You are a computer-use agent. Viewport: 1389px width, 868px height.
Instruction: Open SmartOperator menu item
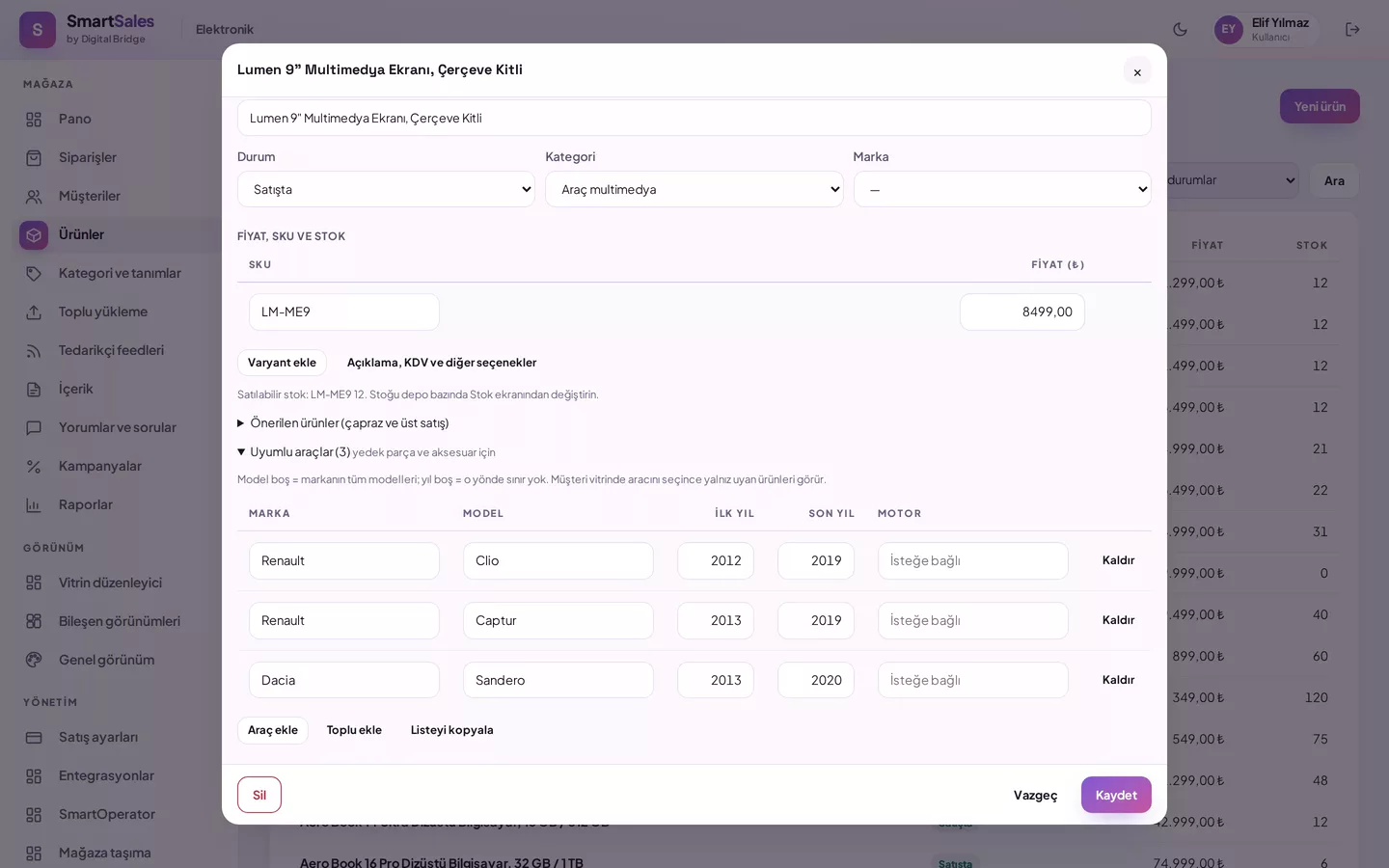[x=106, y=814]
